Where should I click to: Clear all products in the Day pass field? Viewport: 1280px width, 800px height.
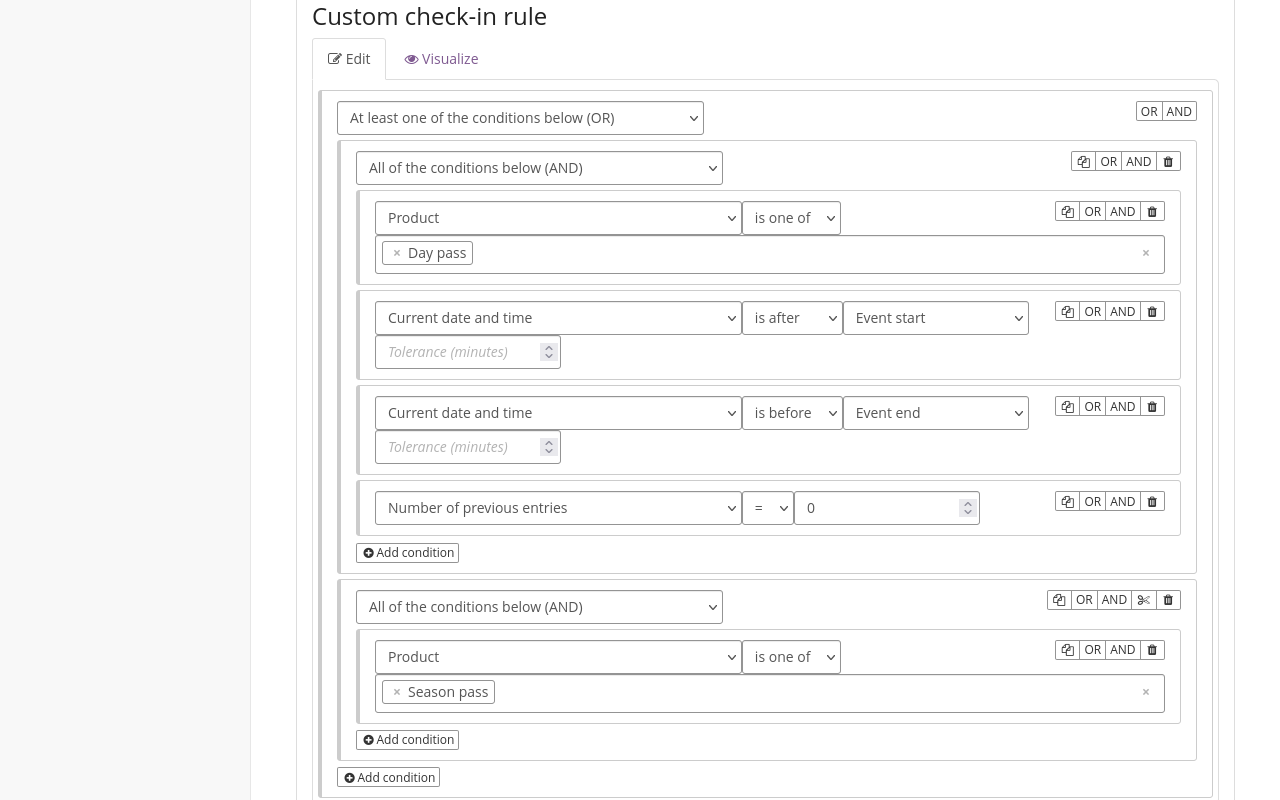tap(1146, 253)
